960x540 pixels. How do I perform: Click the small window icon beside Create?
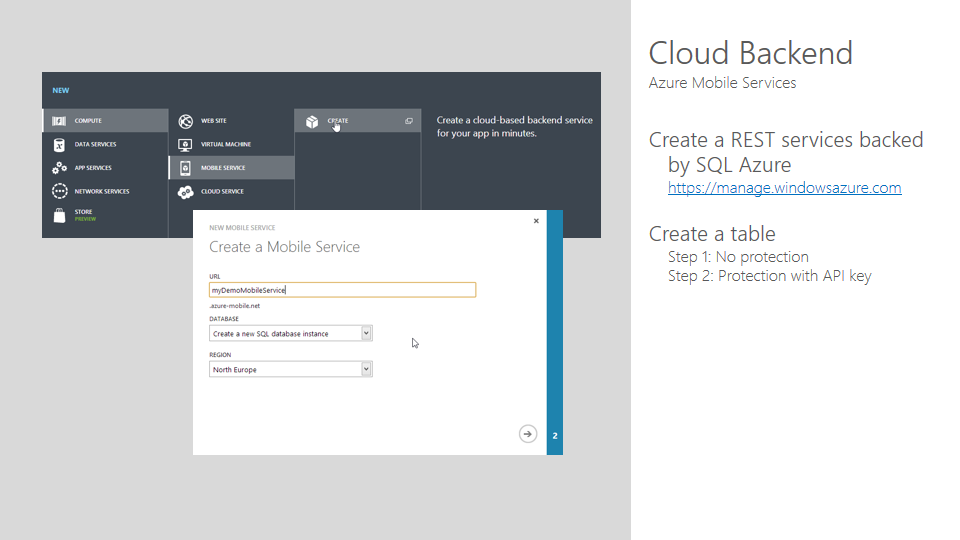pos(409,121)
